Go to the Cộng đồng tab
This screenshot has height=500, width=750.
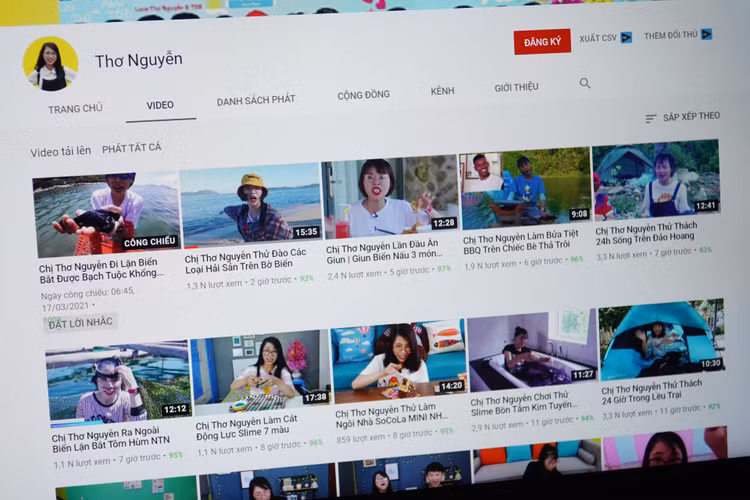tap(364, 95)
